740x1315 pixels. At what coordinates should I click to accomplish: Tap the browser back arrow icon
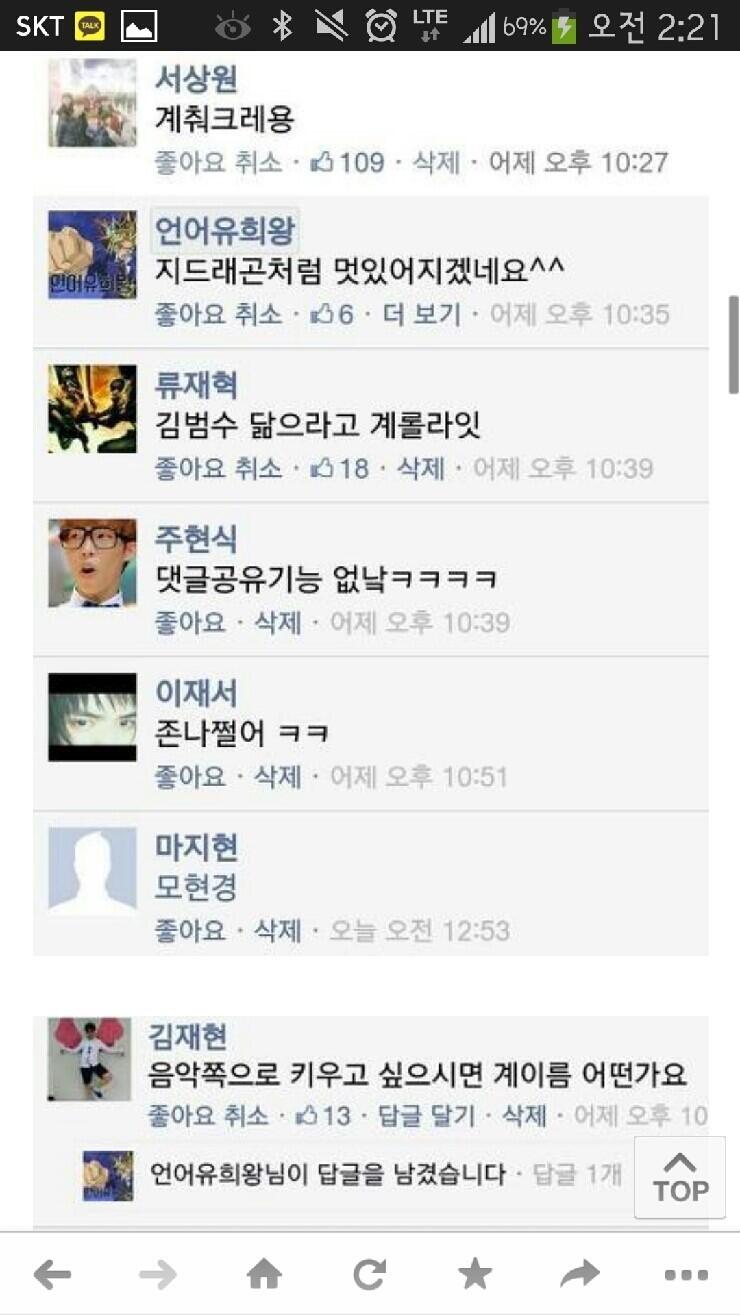pos(52,1273)
